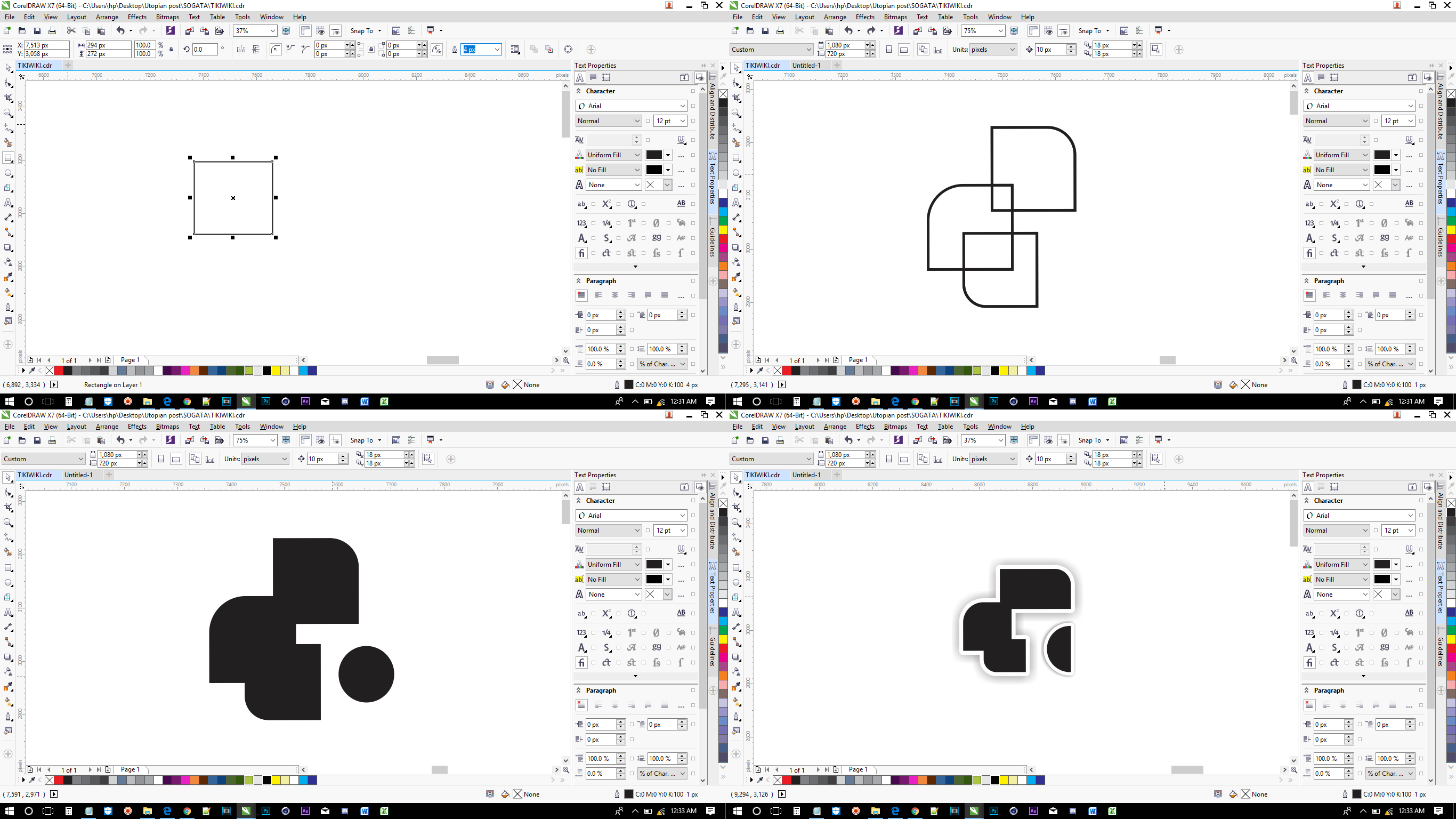Open Arial font dropdown in top-left window
The width and height of the screenshot is (1456, 819).
[x=683, y=106]
